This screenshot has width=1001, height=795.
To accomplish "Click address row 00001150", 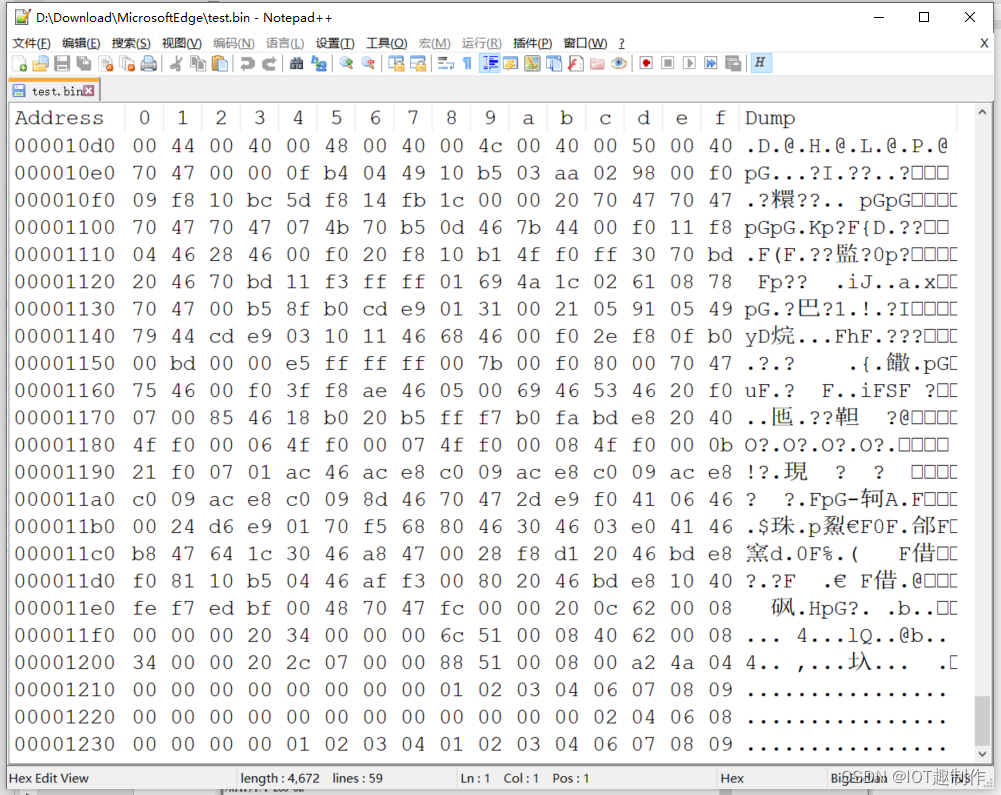I will (x=64, y=363).
